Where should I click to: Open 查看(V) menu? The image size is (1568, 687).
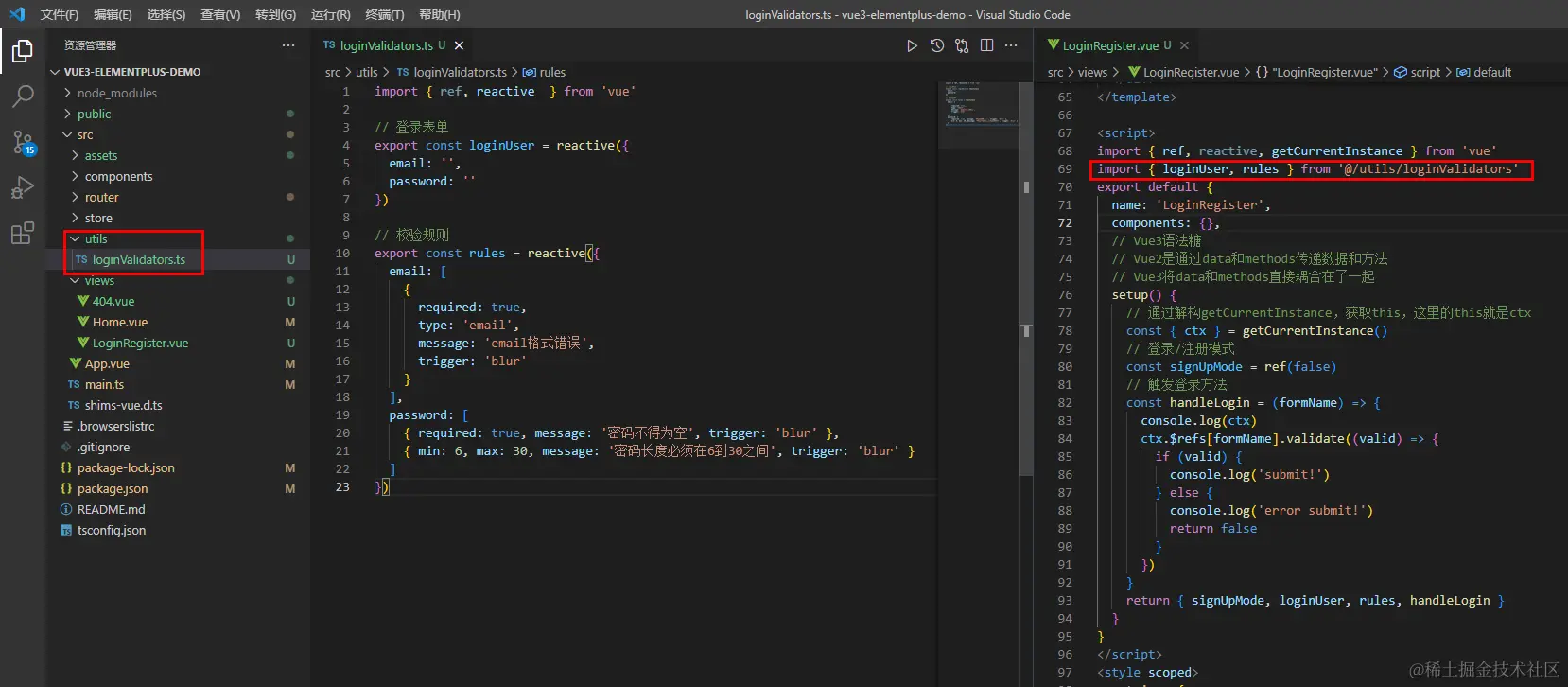pos(220,14)
